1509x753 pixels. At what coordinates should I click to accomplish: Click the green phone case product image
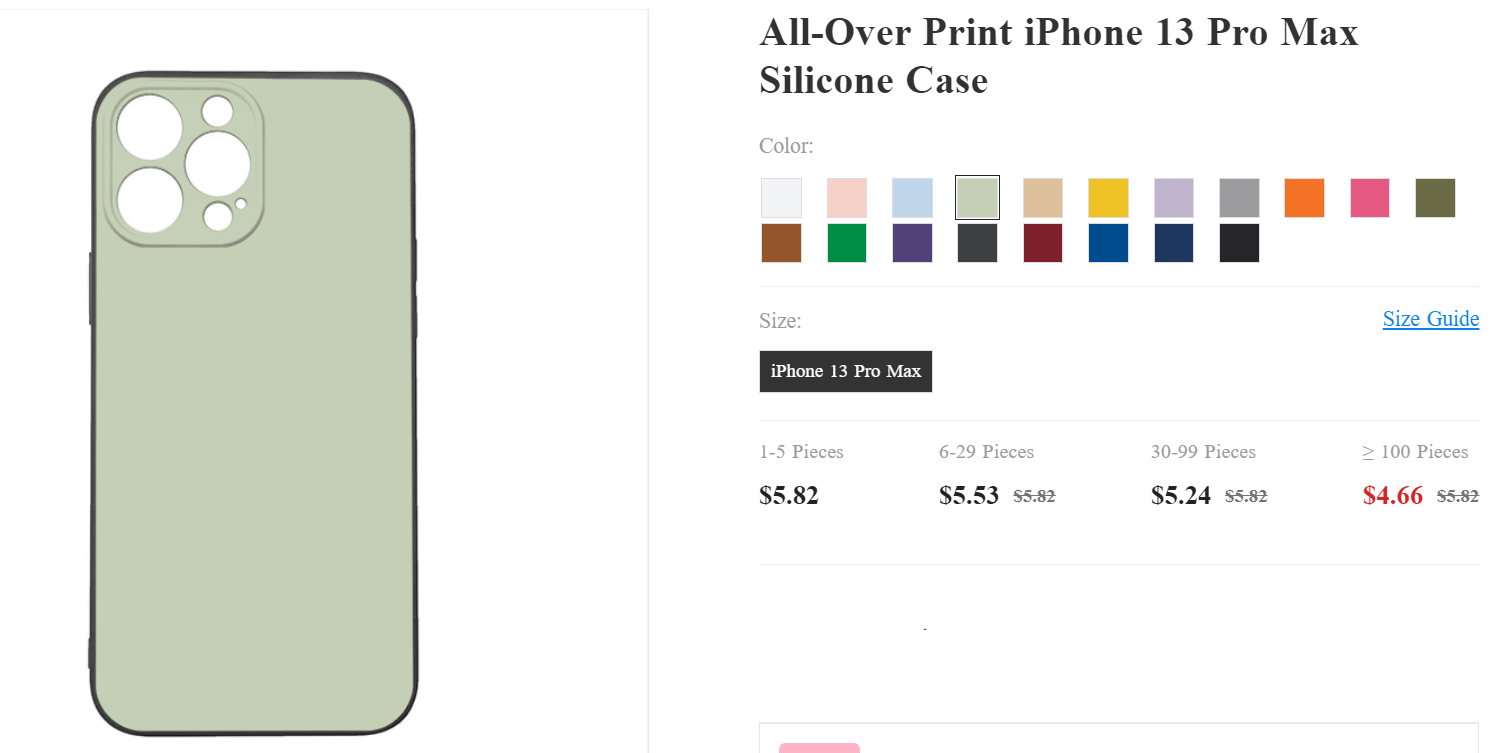click(255, 400)
